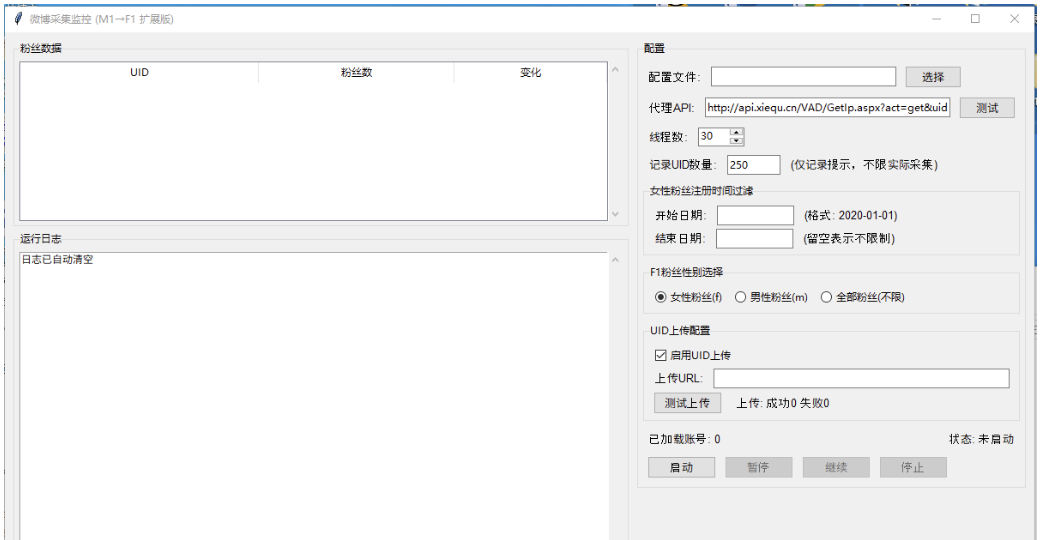Image resolution: width=1041 pixels, height=540 pixels.
Task: Focus the 结束日期 input field
Action: 754,238
